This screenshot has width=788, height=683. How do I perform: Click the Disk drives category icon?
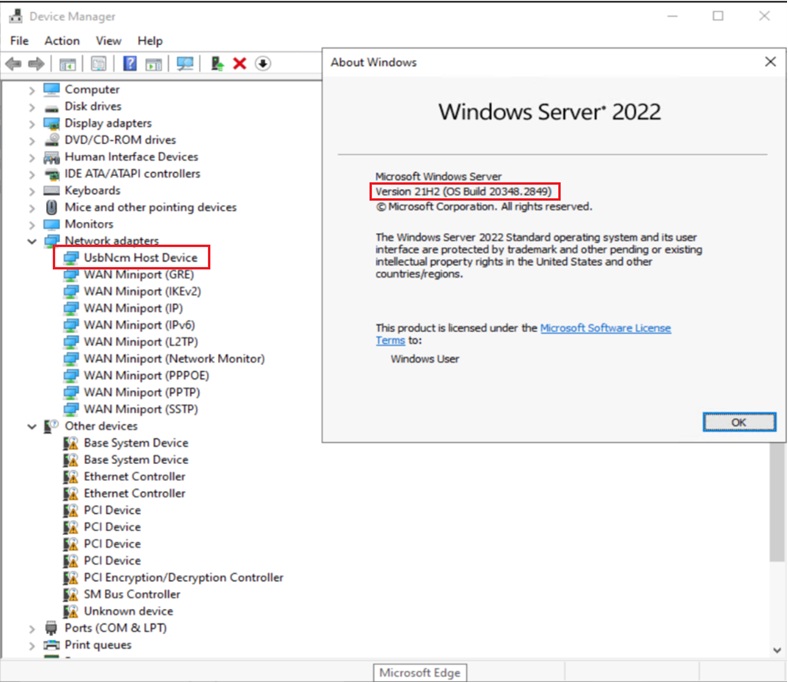[x=51, y=108]
